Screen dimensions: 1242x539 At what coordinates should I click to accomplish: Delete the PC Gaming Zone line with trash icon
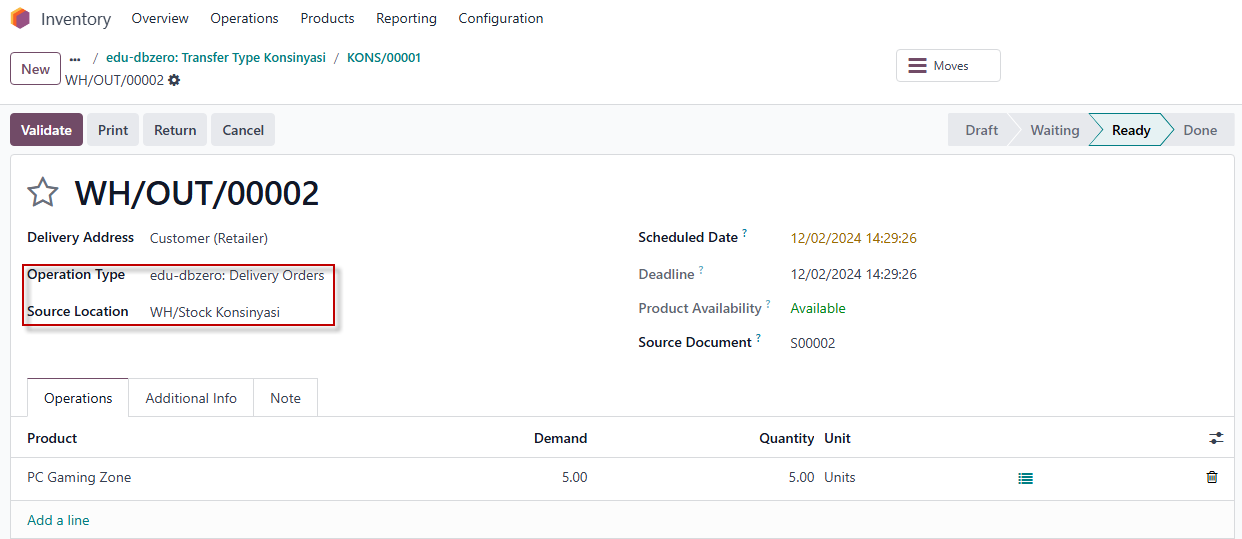pos(1212,477)
